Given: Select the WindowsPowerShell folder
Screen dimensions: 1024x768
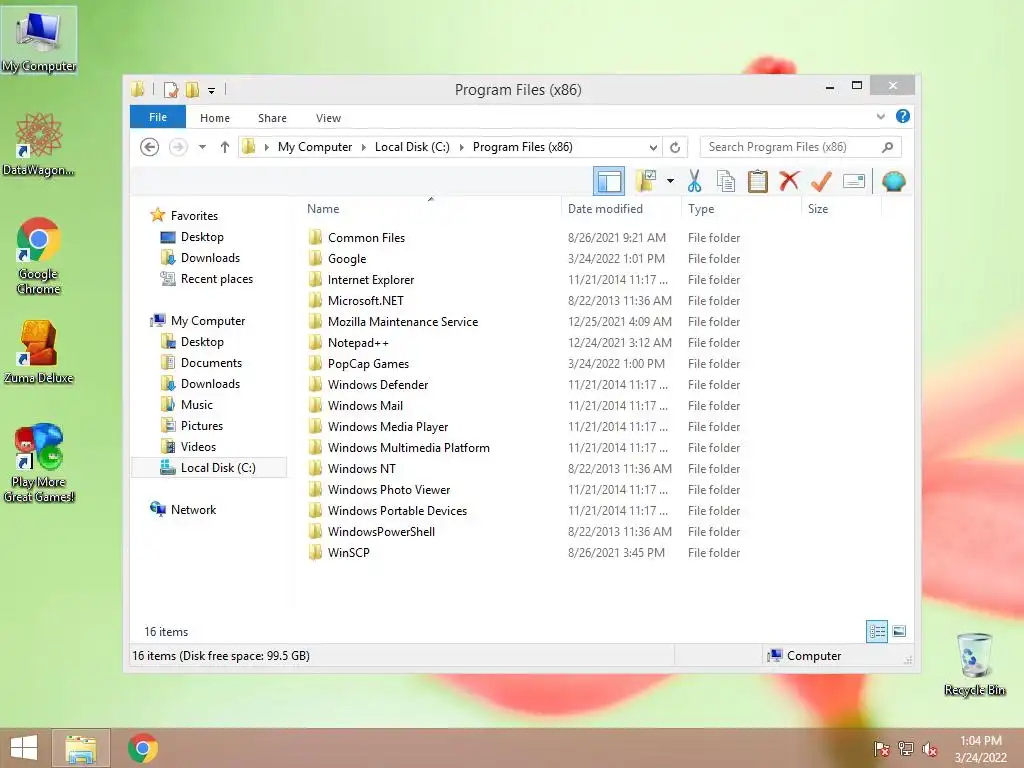Looking at the screenshot, I should pos(381,532).
